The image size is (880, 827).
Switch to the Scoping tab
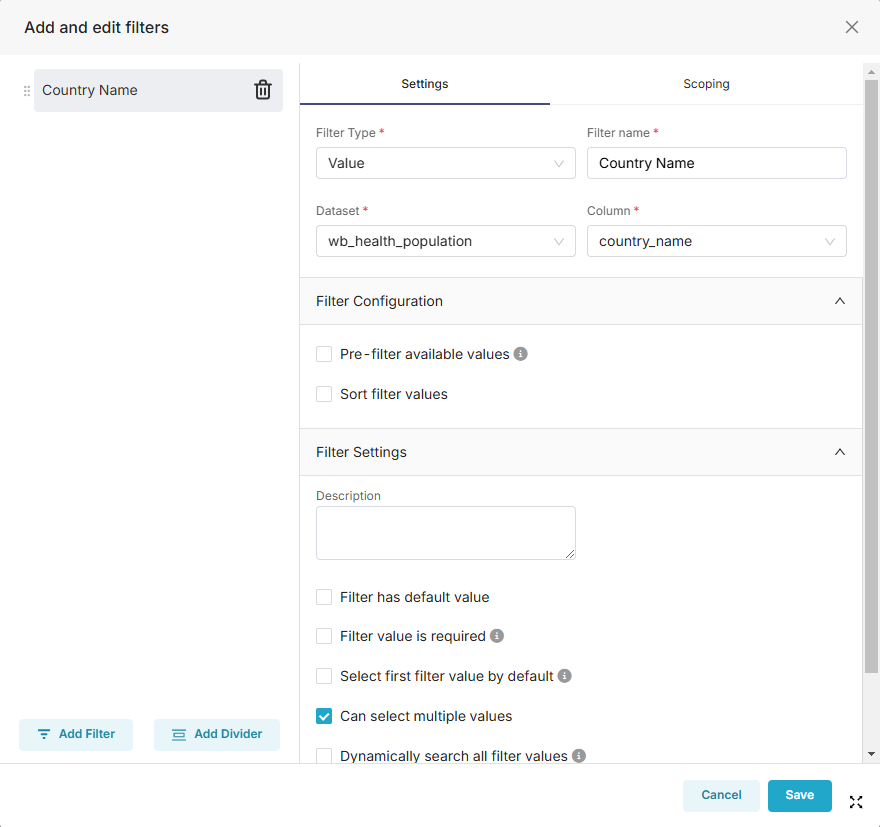706,84
